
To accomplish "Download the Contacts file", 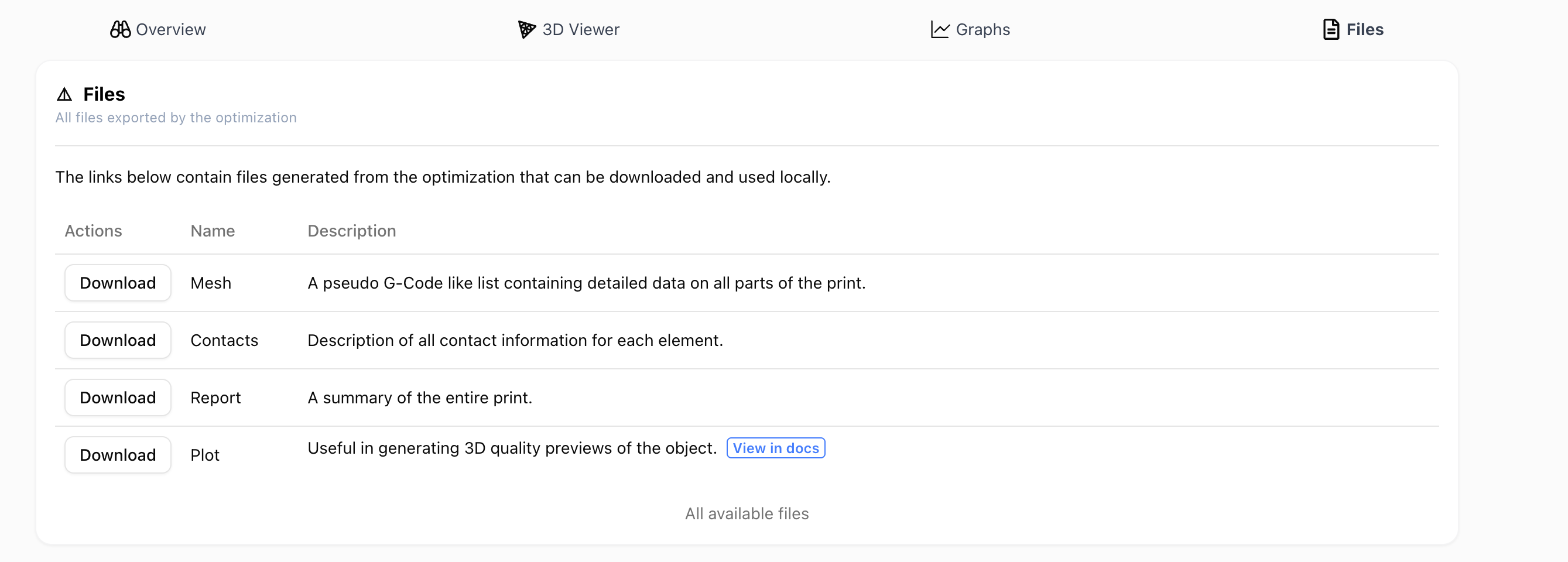I will [x=118, y=340].
